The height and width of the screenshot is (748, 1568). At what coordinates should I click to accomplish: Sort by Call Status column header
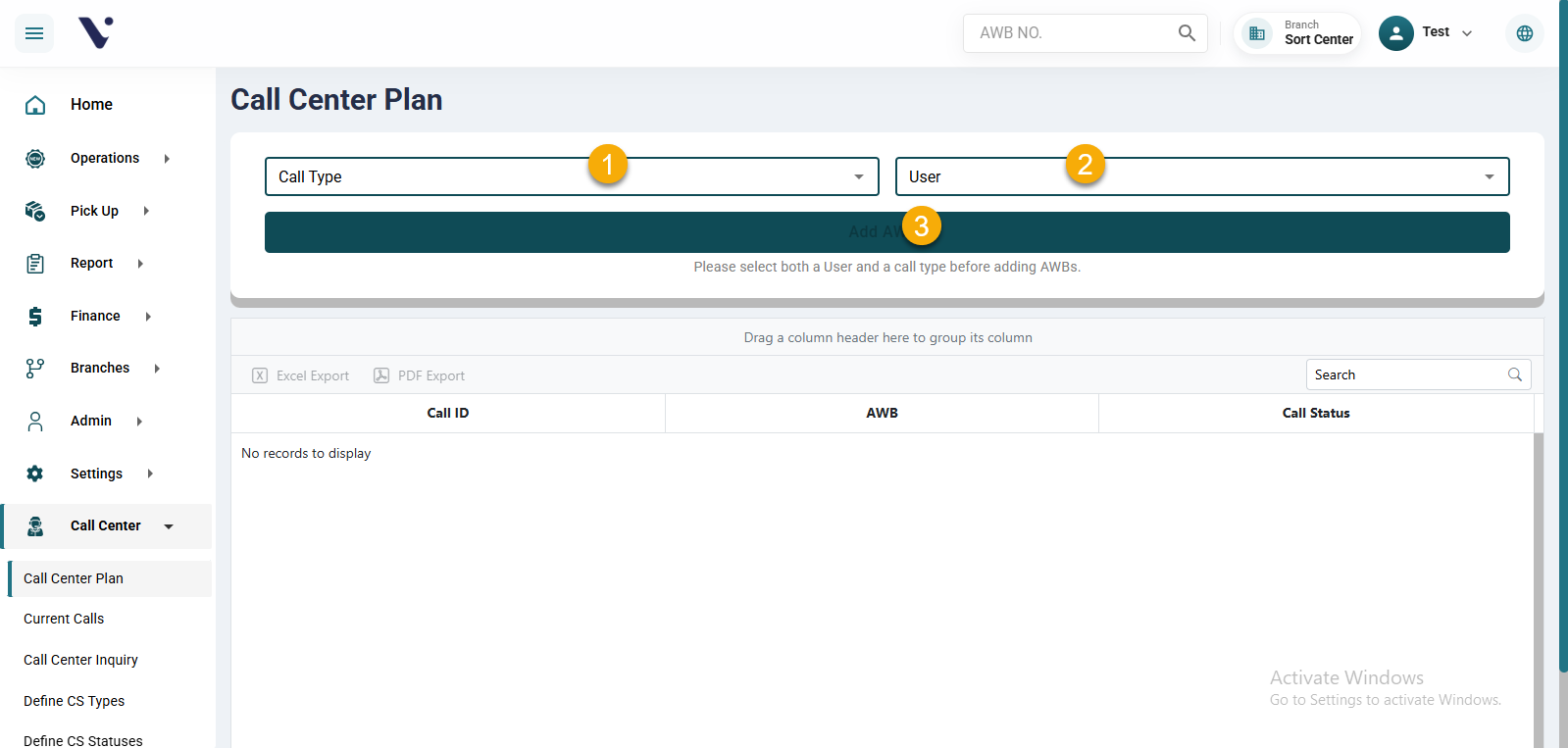[x=1316, y=413]
